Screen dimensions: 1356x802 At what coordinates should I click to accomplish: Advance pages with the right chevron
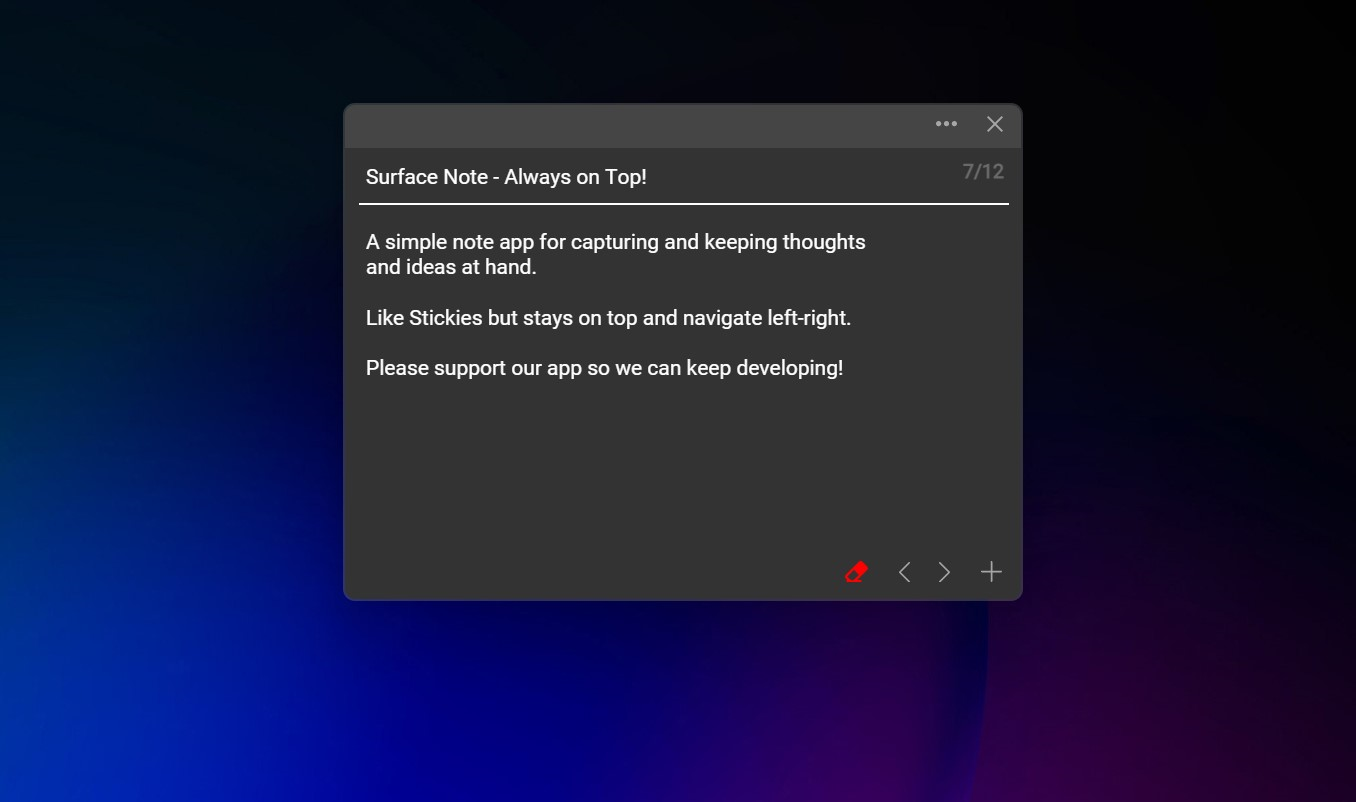pos(944,571)
